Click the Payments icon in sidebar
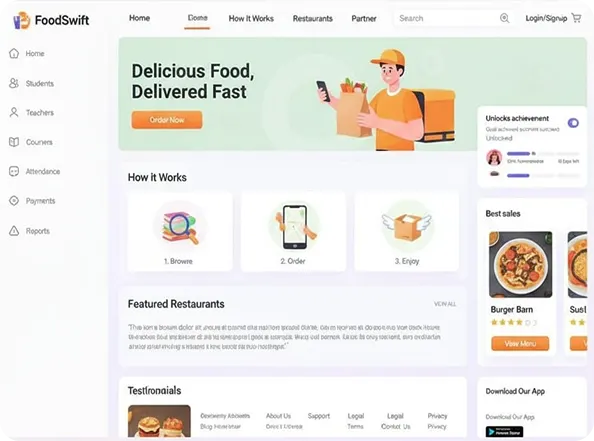594x441 pixels. pos(14,201)
